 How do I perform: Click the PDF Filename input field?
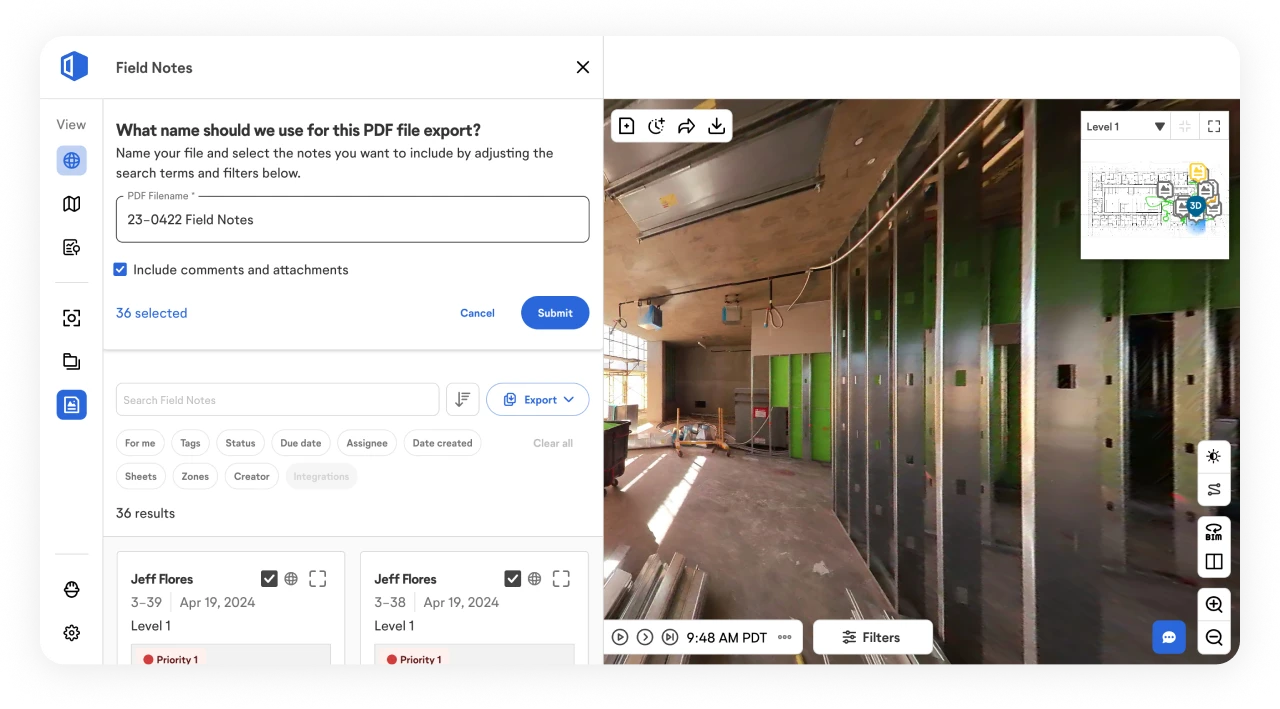point(352,220)
